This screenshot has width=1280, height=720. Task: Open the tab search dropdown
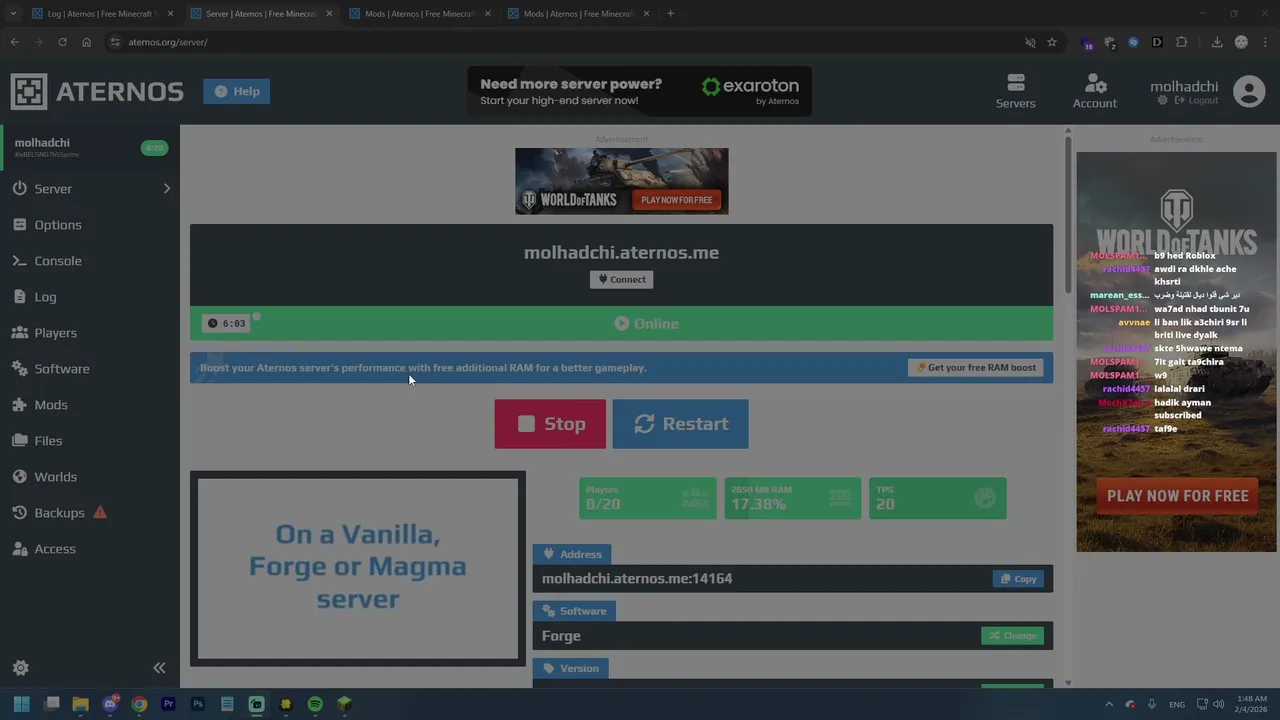tap(12, 14)
